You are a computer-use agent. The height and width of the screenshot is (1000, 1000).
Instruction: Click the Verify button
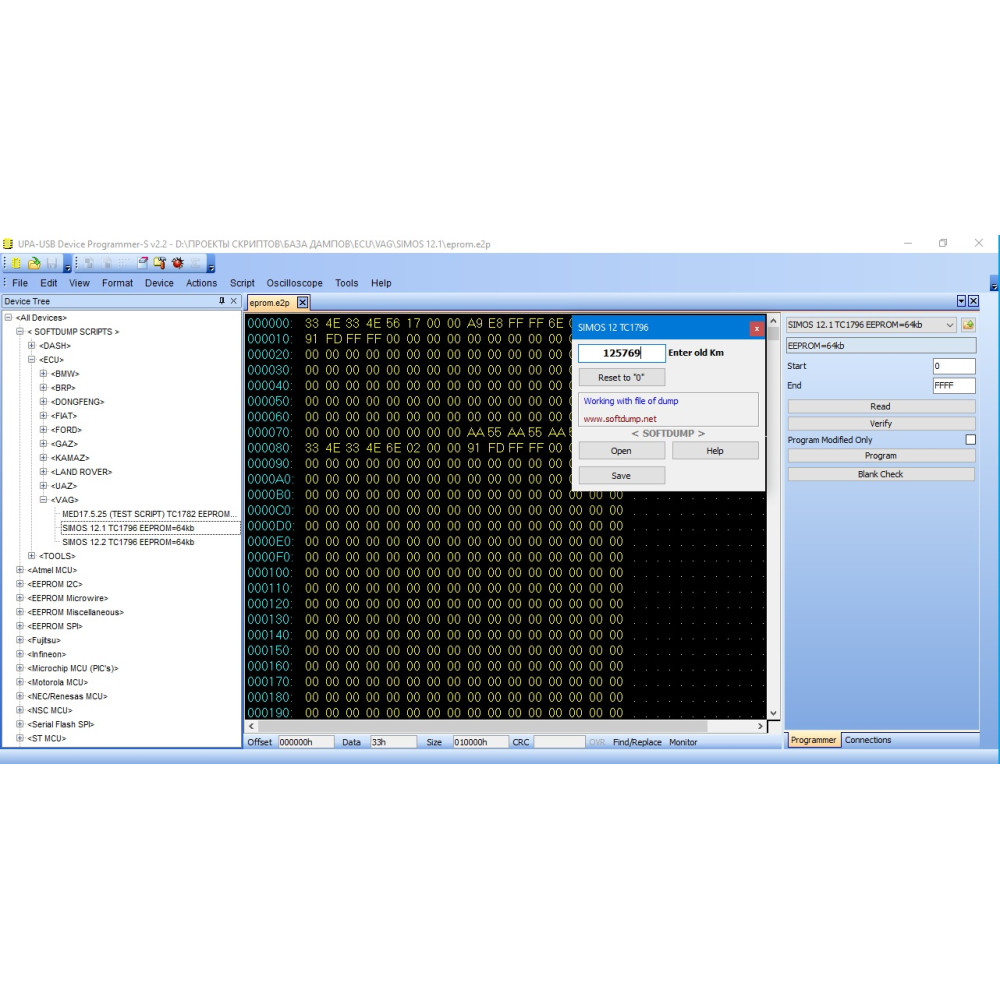[881, 423]
